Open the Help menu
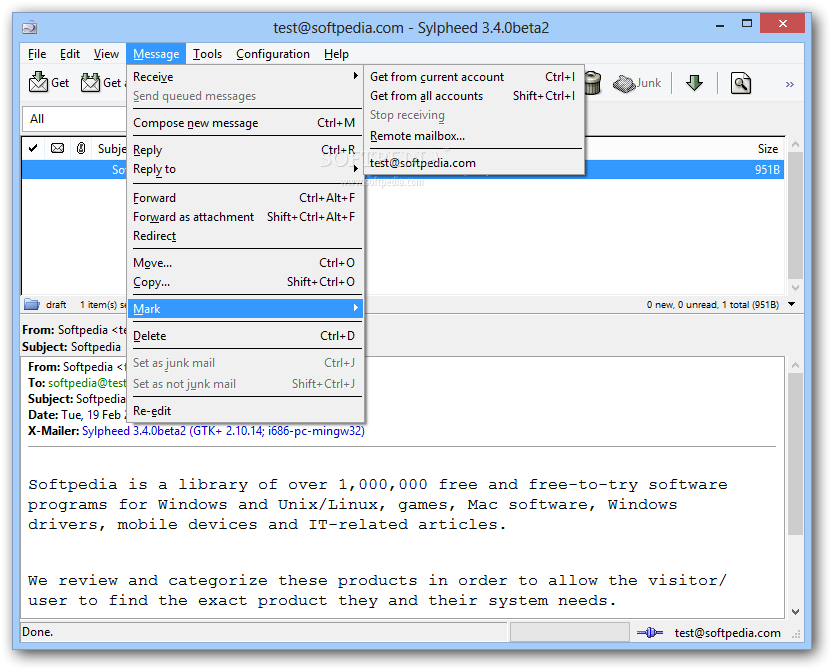832x670 pixels. [336, 54]
